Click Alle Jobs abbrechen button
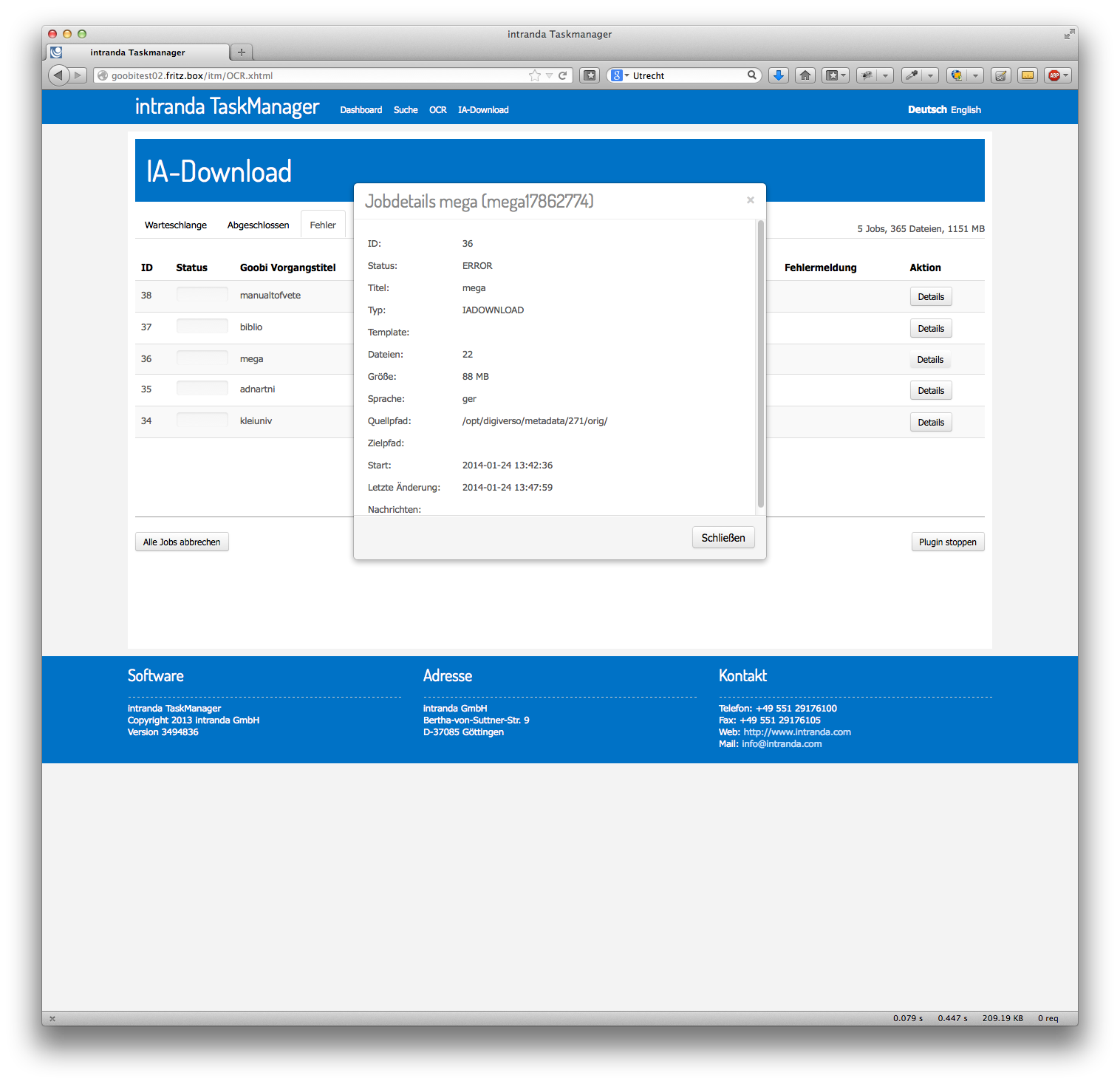Viewport: 1120px width, 1084px height. point(182,542)
